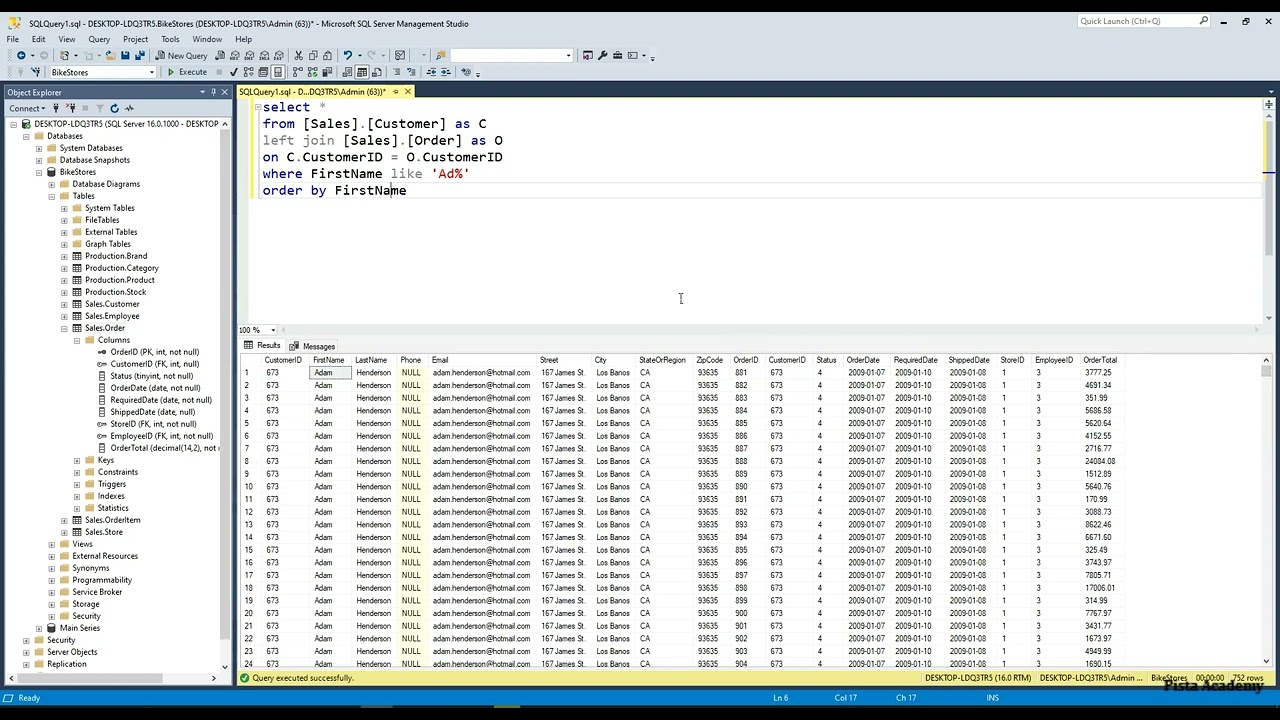Click Object Explorer connect plug icon

(x=56, y=108)
